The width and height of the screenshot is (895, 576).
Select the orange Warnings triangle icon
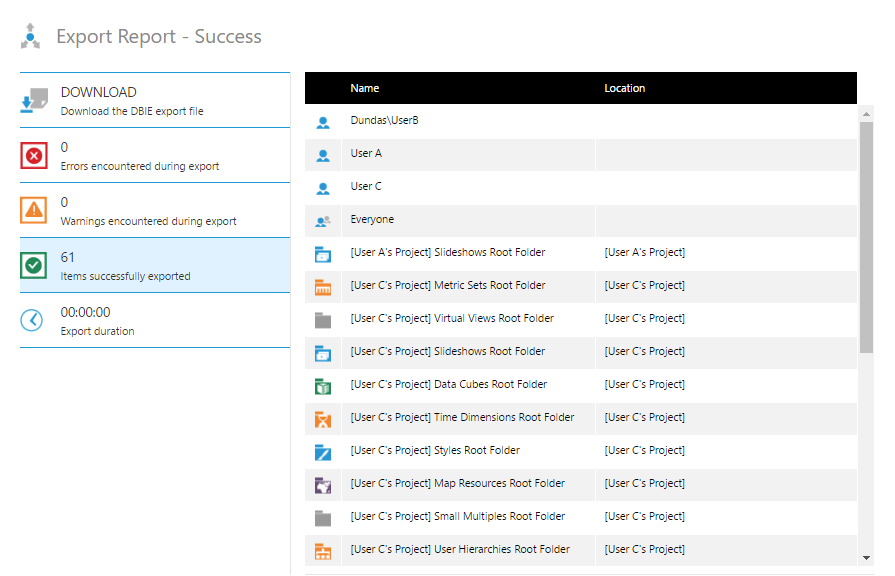tap(34, 210)
